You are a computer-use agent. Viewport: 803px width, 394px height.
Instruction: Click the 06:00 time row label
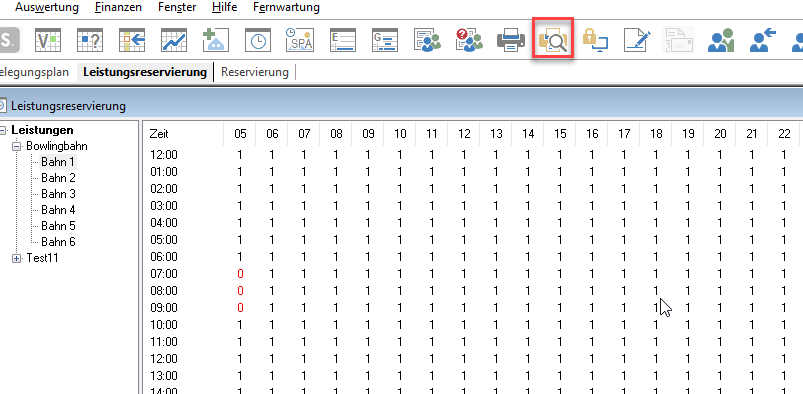[x=164, y=257]
